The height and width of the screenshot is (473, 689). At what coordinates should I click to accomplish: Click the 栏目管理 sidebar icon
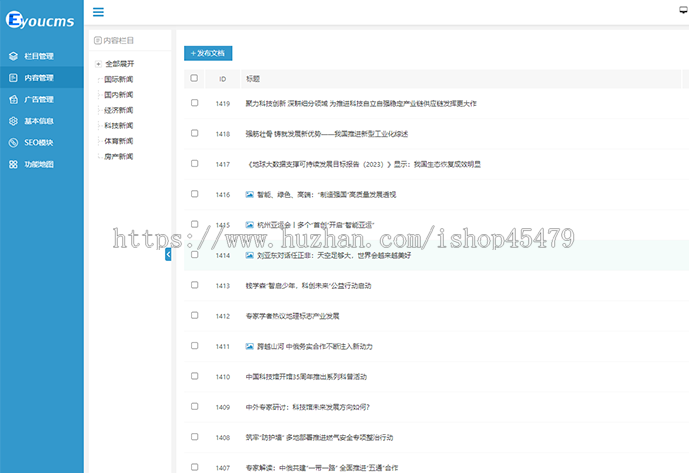coord(13,56)
